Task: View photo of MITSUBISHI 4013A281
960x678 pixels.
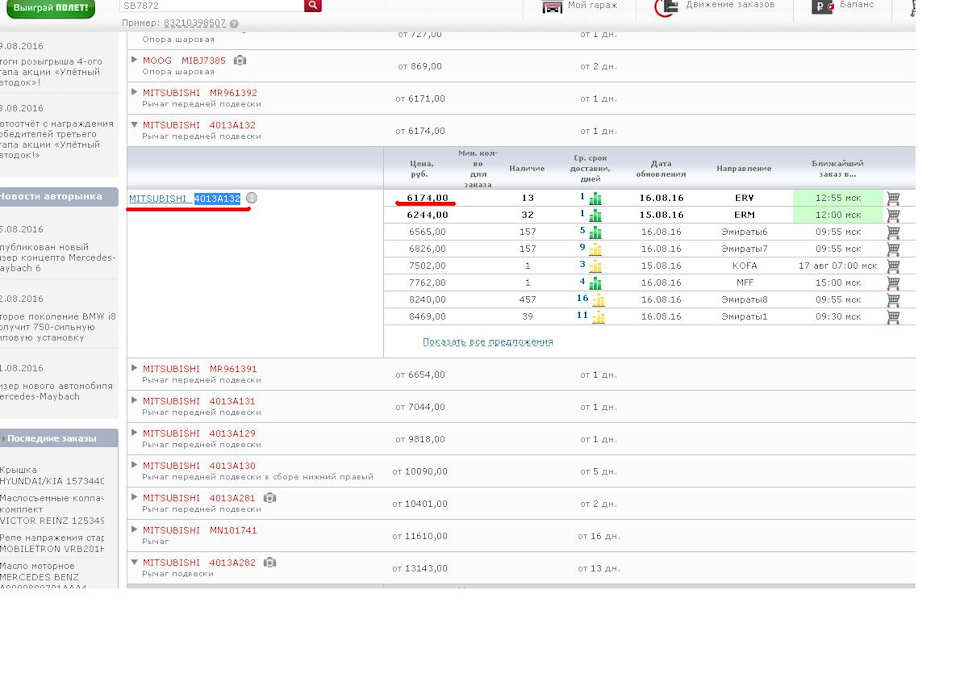Action: coord(269,498)
